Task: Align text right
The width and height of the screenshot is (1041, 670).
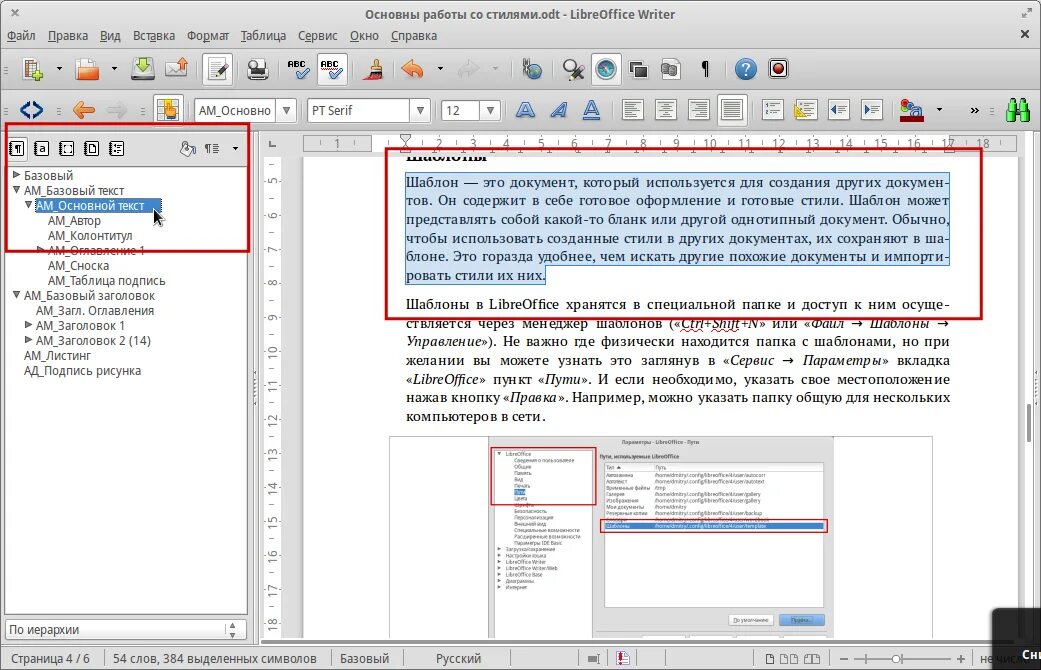Action: (x=698, y=110)
